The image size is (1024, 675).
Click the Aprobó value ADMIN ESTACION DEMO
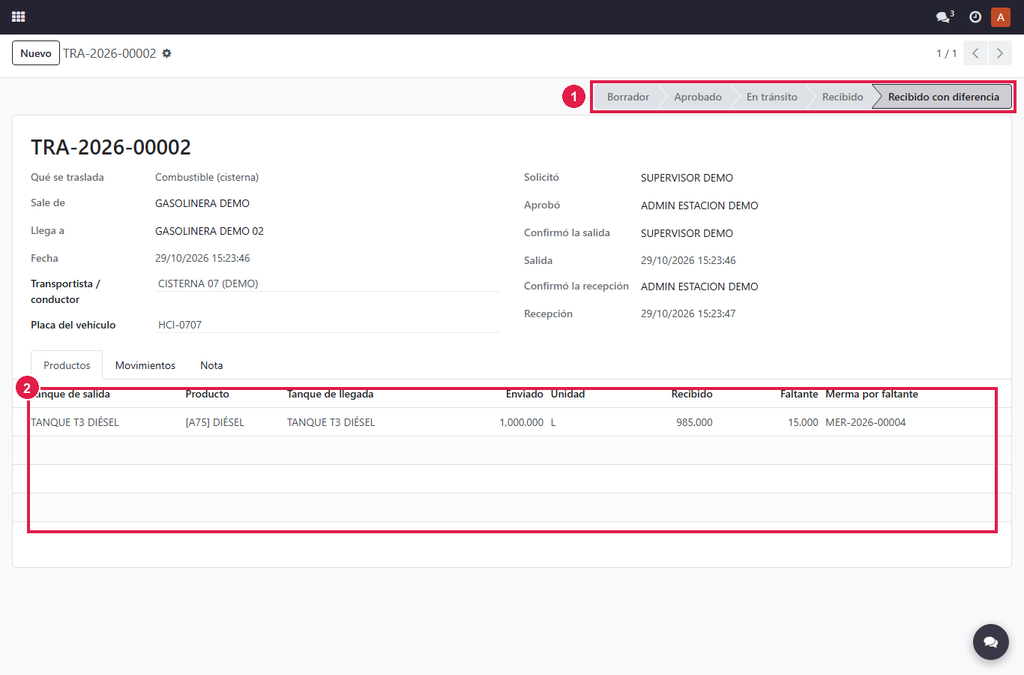click(x=699, y=206)
